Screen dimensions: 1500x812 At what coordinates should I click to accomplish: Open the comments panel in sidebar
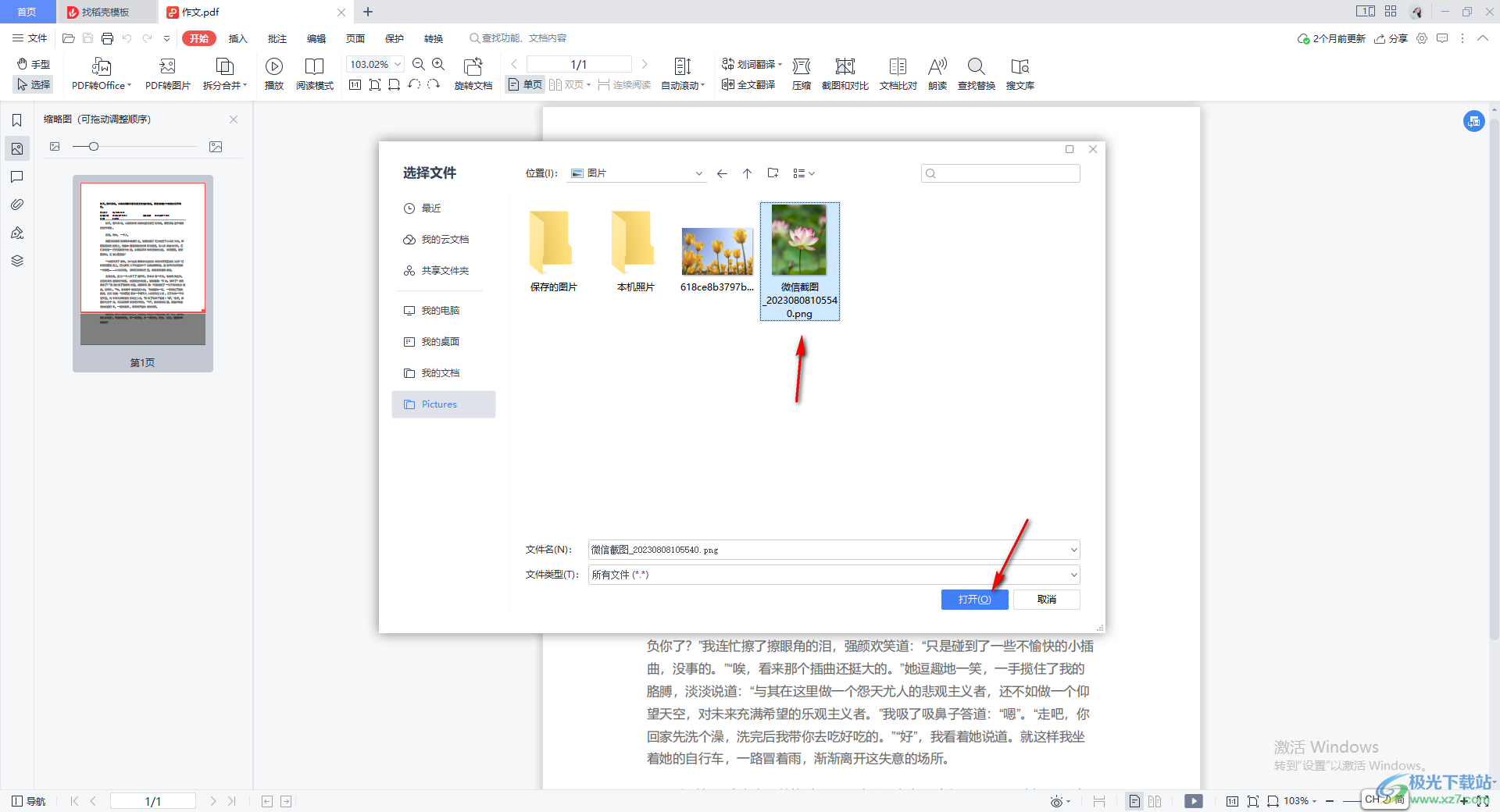click(x=16, y=176)
